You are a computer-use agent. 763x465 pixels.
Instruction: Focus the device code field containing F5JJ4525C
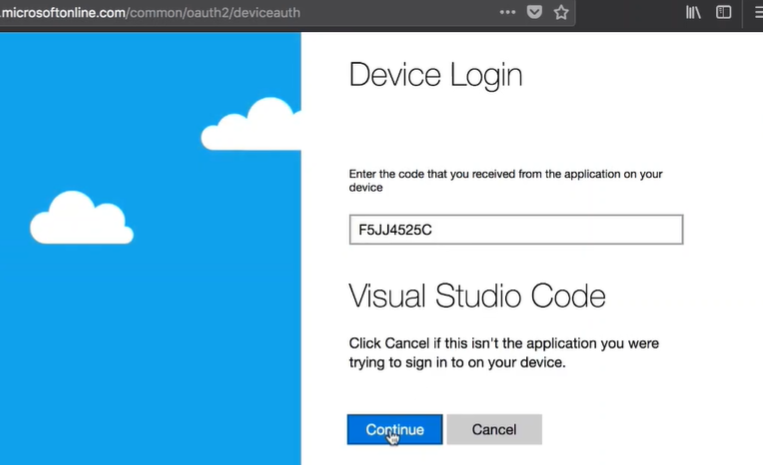tap(515, 230)
